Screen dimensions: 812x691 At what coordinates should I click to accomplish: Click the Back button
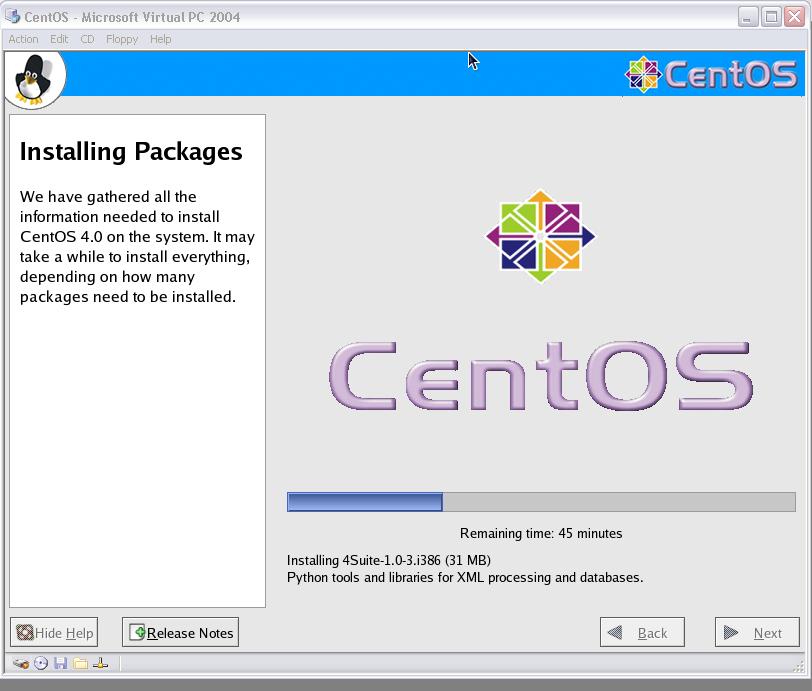click(x=642, y=632)
